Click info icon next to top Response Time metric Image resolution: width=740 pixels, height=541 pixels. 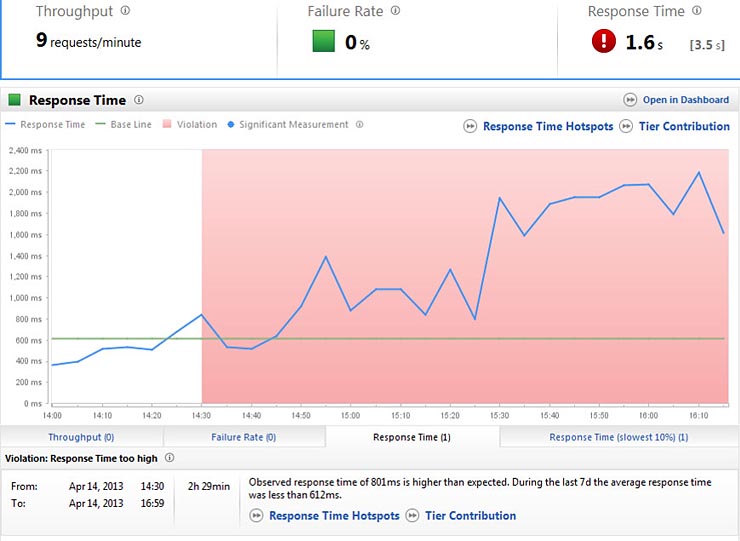696,11
